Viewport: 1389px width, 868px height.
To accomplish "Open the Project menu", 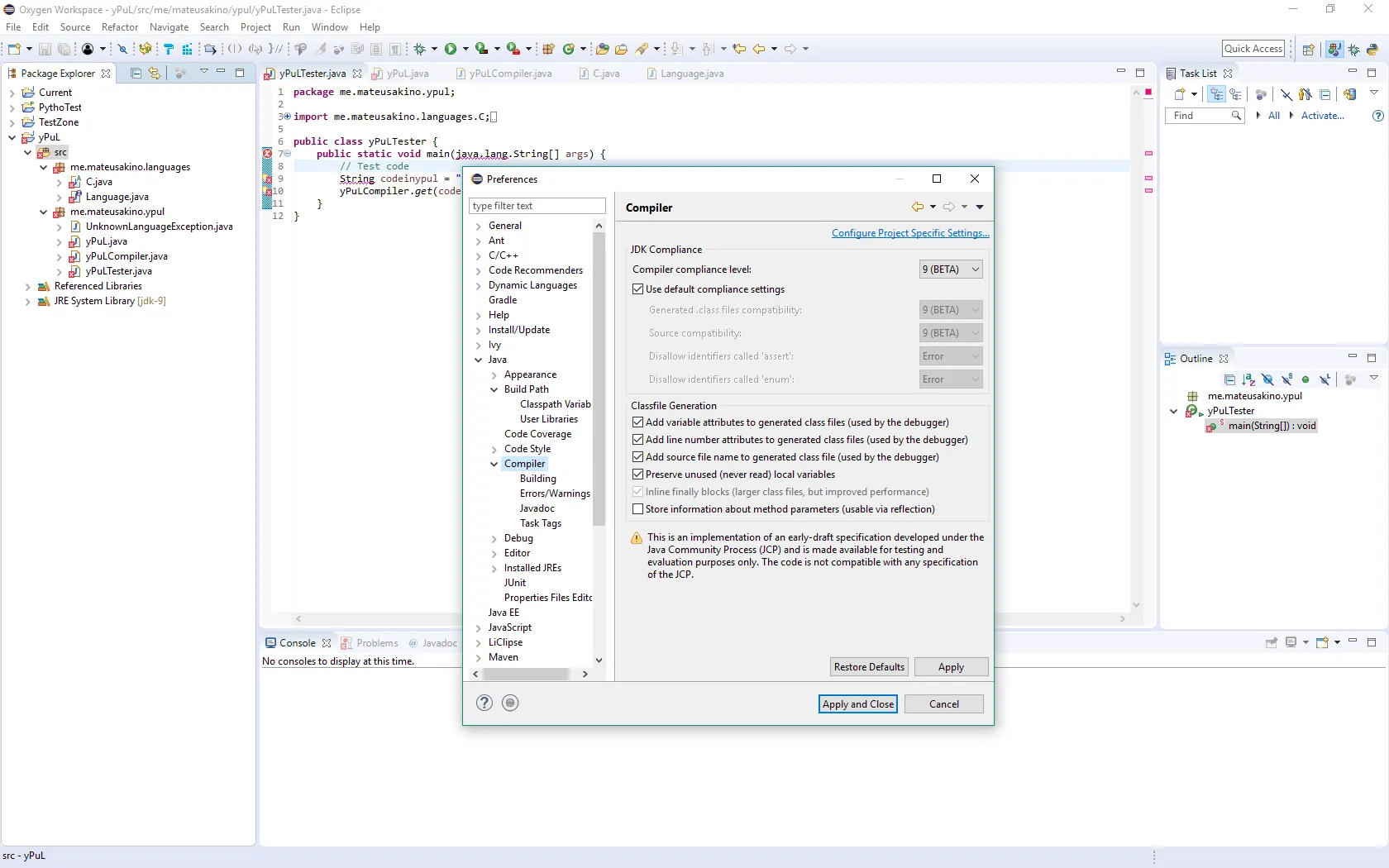I will tap(255, 27).
